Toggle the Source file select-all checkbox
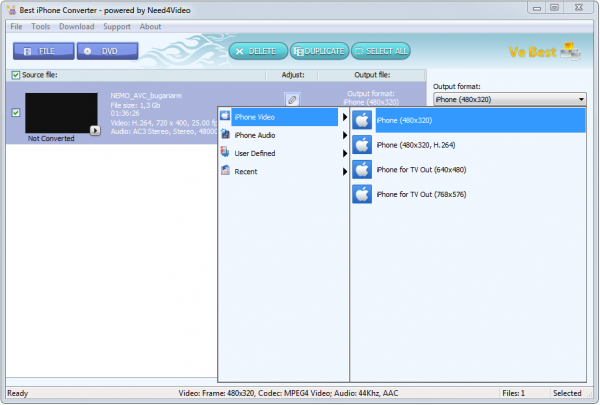The height and width of the screenshot is (405, 600). tap(16, 75)
